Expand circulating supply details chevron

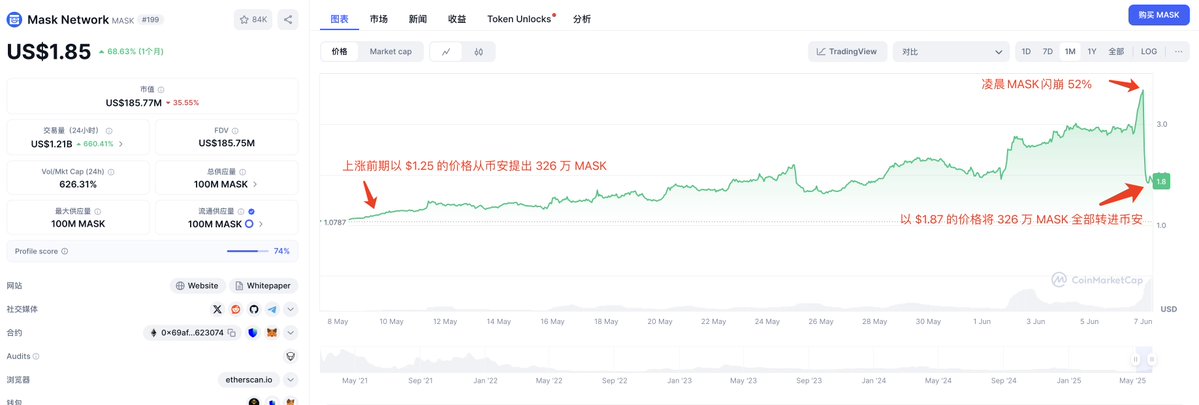pyautogui.click(x=261, y=224)
